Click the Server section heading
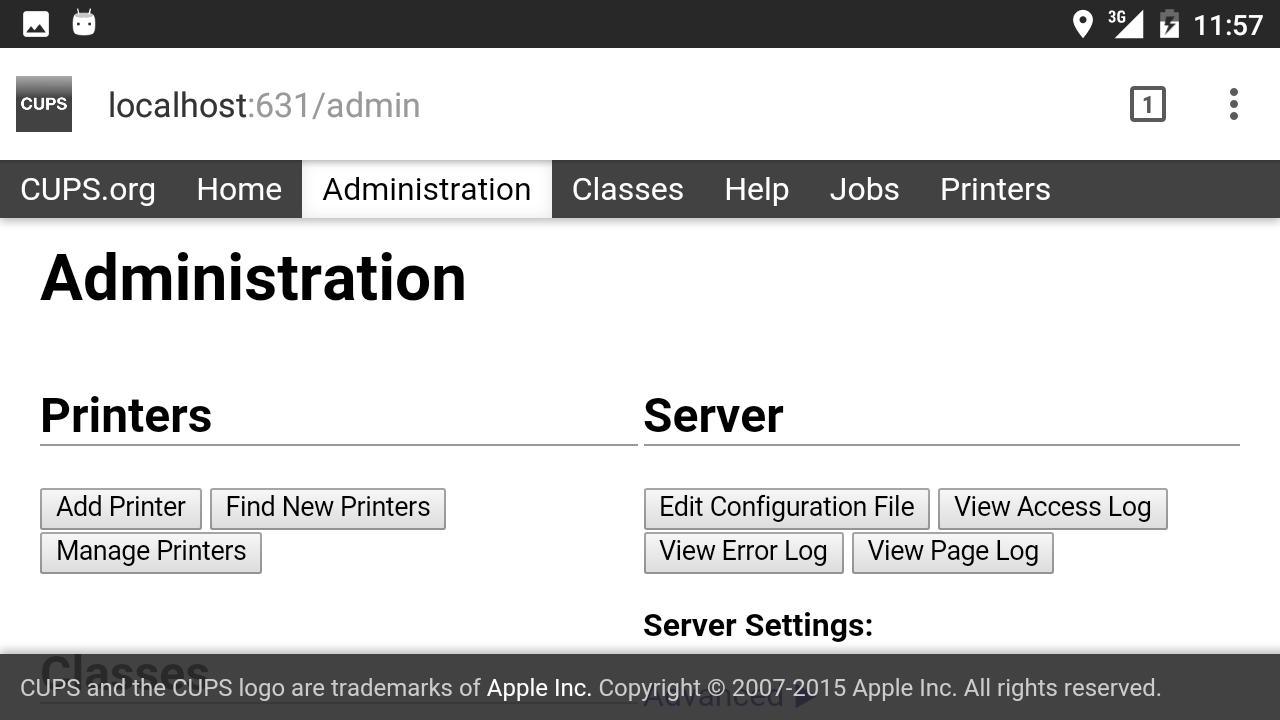The width and height of the screenshot is (1280, 720). [x=713, y=415]
